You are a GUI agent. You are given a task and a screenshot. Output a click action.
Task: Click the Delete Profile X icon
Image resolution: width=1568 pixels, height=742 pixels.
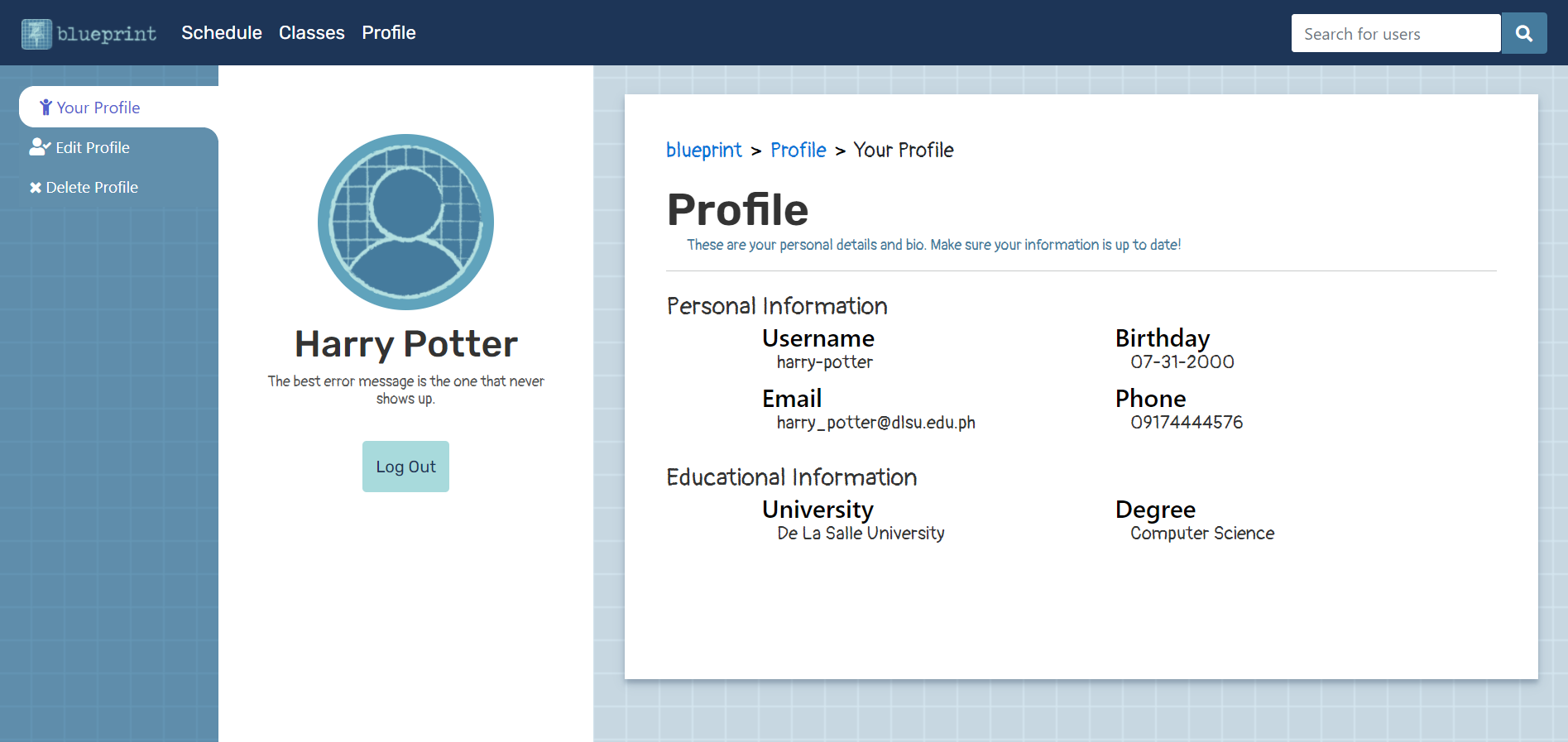point(36,188)
